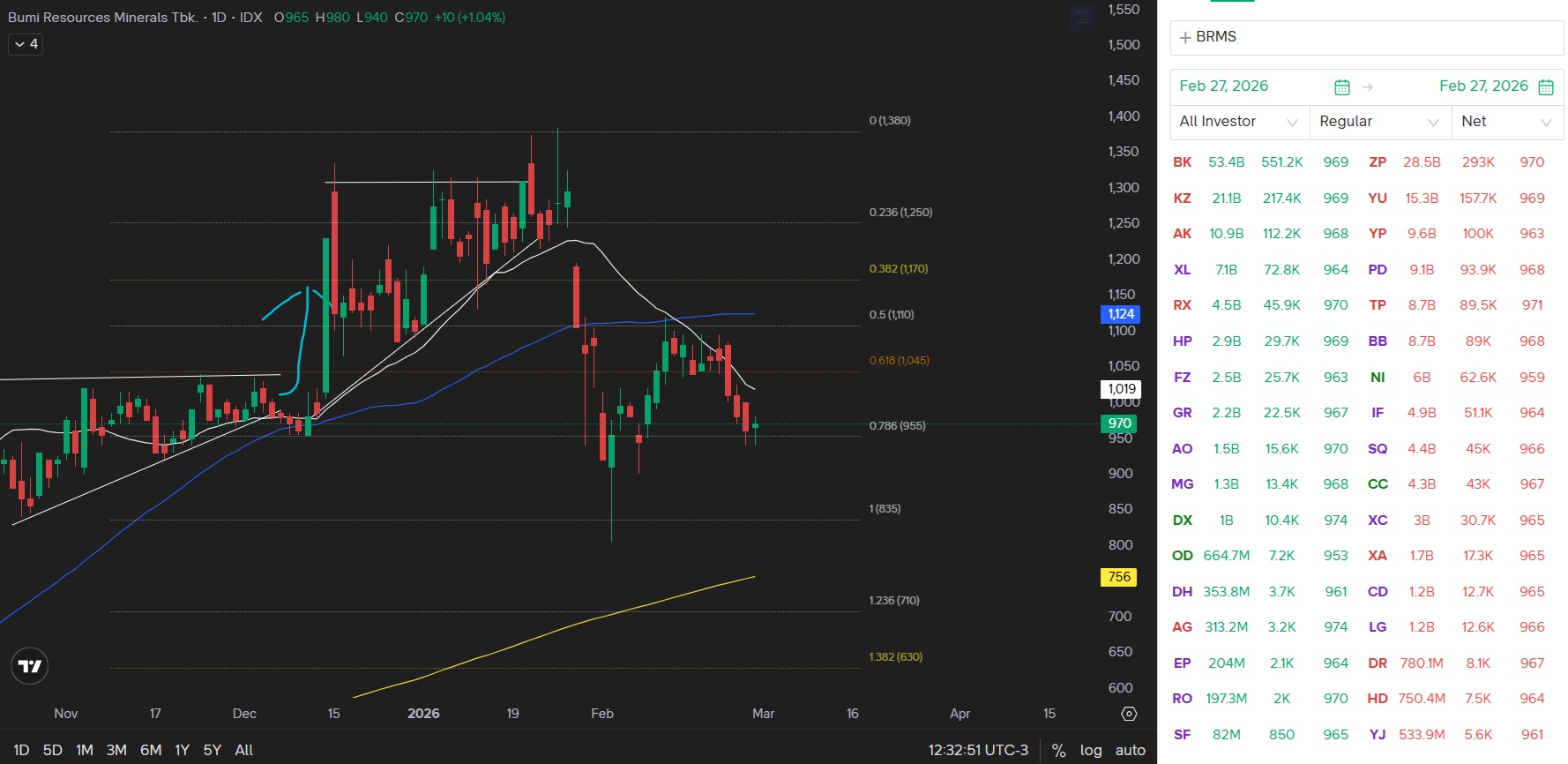
Task: Click seller broker code YU
Action: (x=1378, y=198)
